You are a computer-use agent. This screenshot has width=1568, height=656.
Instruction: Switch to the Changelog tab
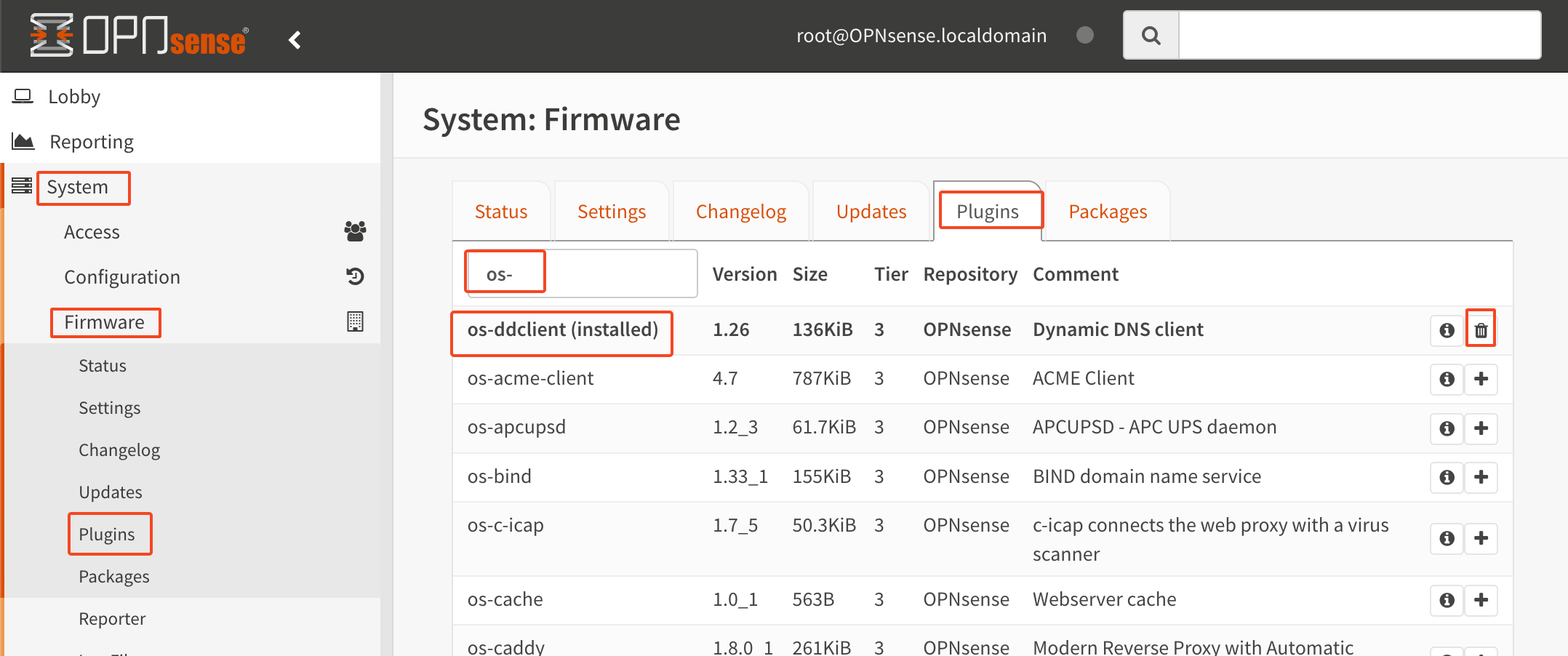[741, 212]
